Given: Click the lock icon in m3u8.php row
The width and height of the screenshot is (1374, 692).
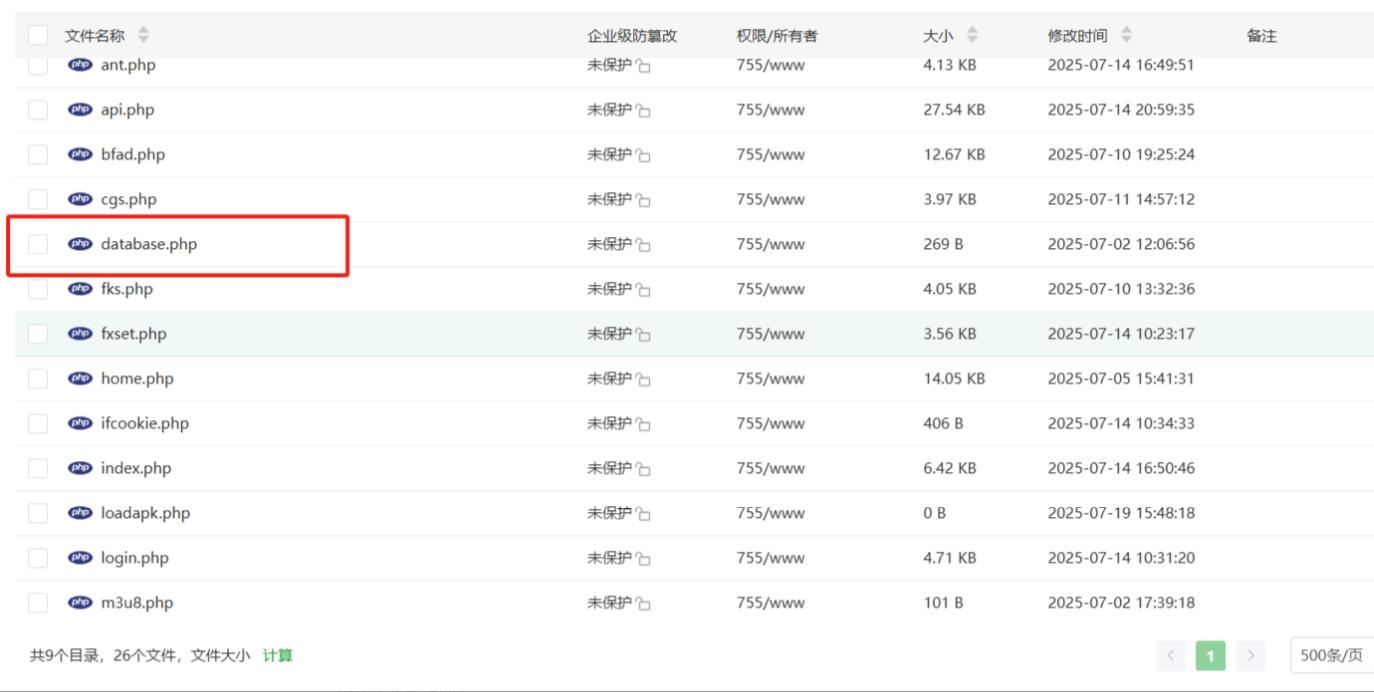Looking at the screenshot, I should click(x=643, y=604).
